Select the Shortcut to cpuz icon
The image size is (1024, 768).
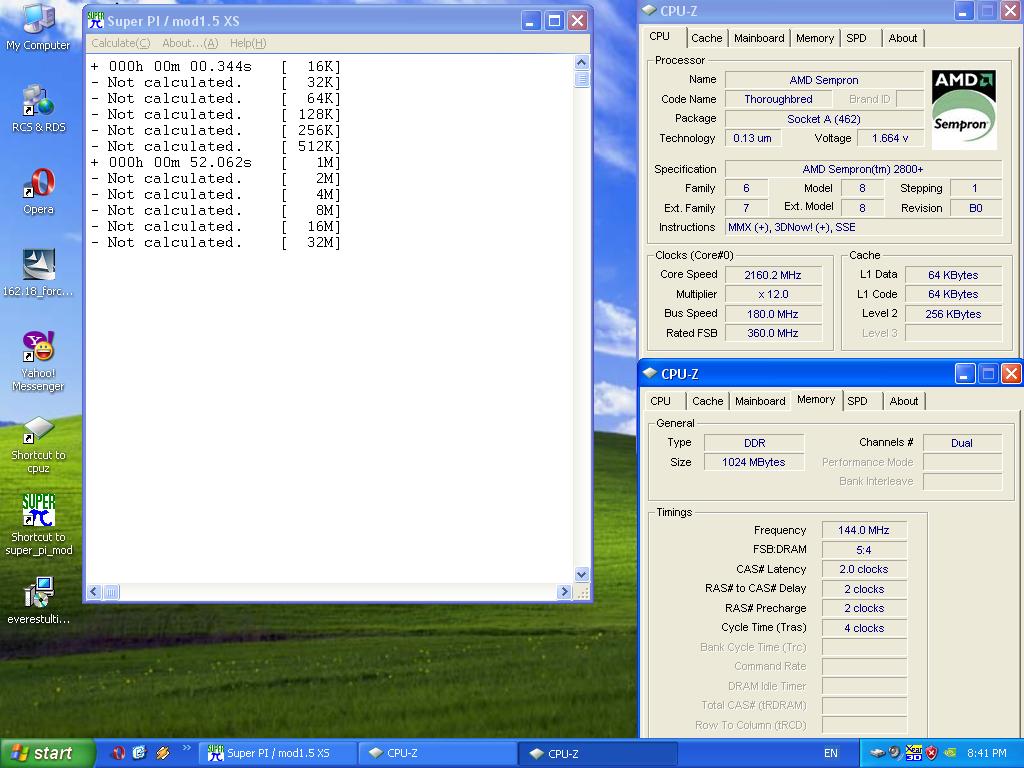(x=38, y=444)
